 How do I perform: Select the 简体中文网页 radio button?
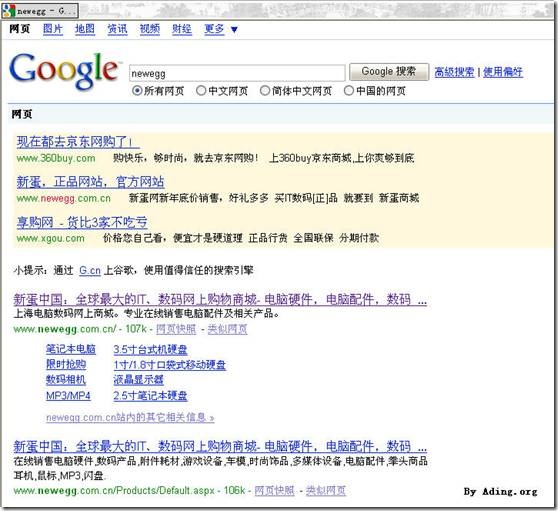tap(265, 91)
